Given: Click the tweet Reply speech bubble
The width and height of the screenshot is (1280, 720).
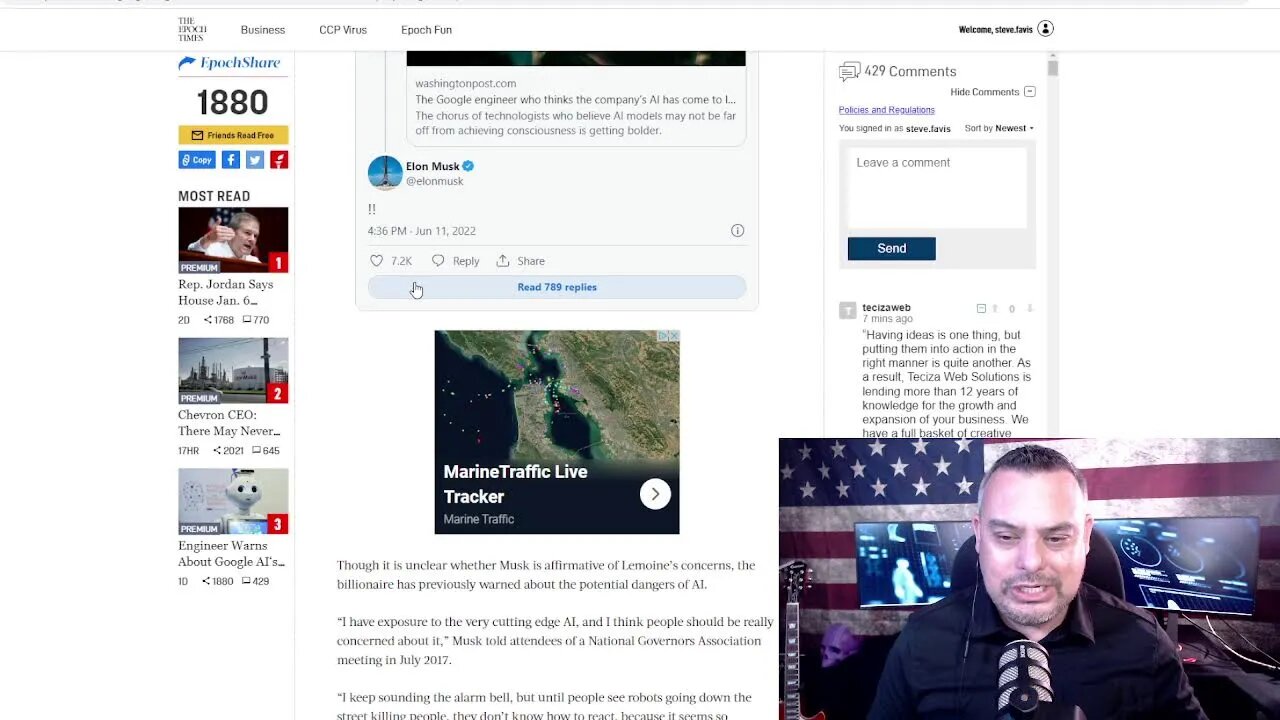Looking at the screenshot, I should pos(438,261).
